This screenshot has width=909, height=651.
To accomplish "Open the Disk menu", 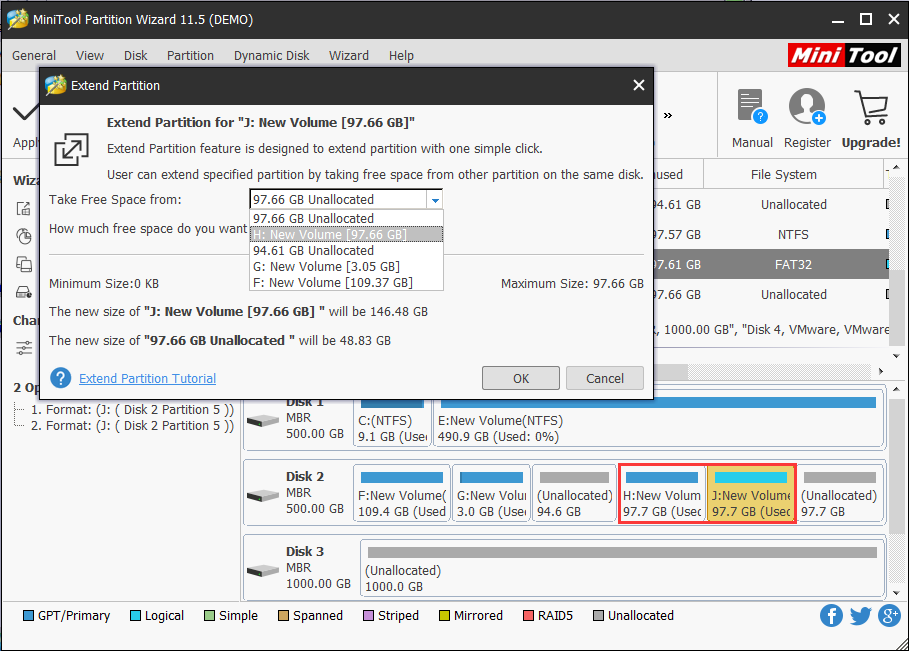I will click(x=136, y=56).
